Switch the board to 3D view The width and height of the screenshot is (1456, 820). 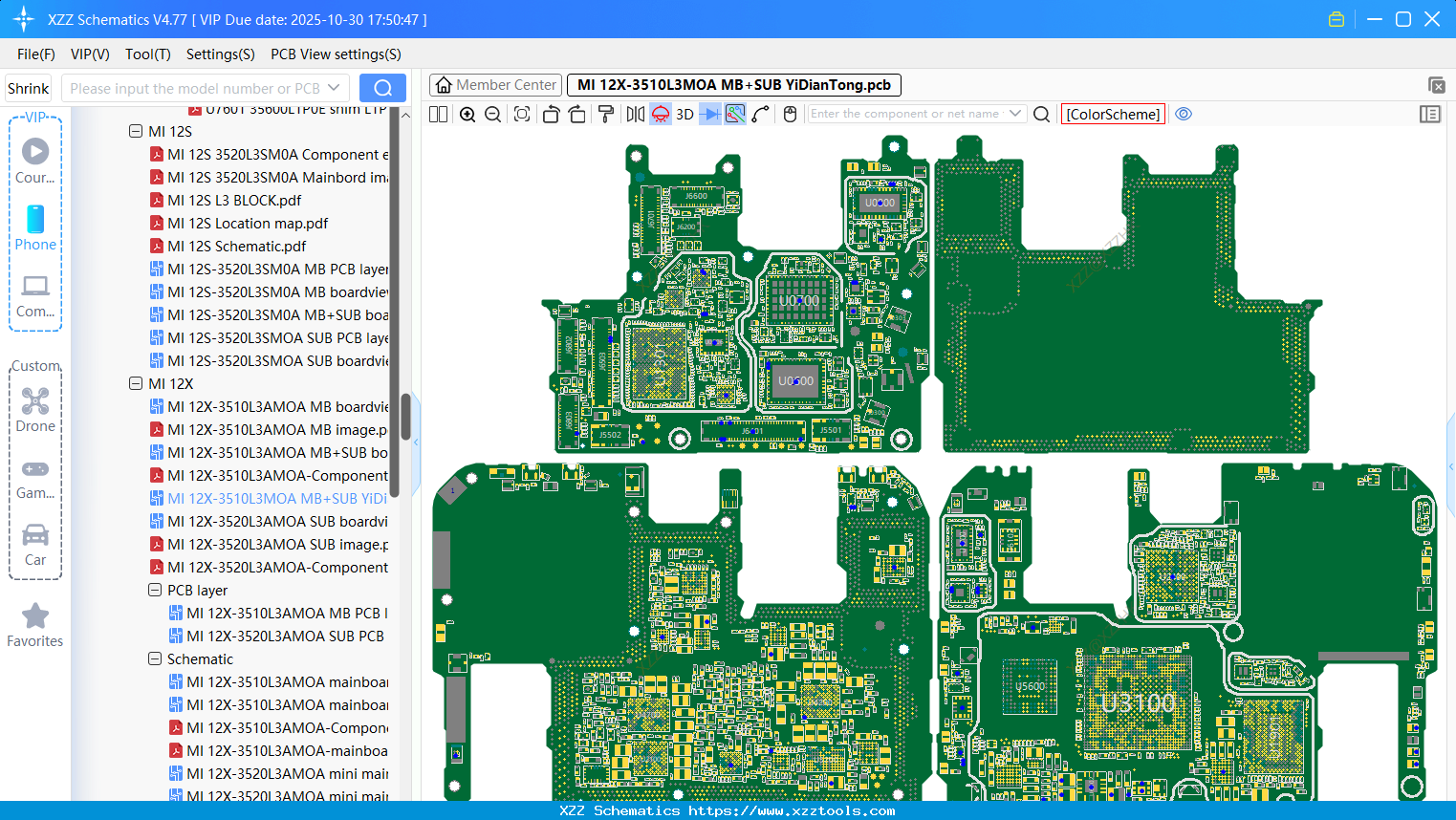coord(685,114)
